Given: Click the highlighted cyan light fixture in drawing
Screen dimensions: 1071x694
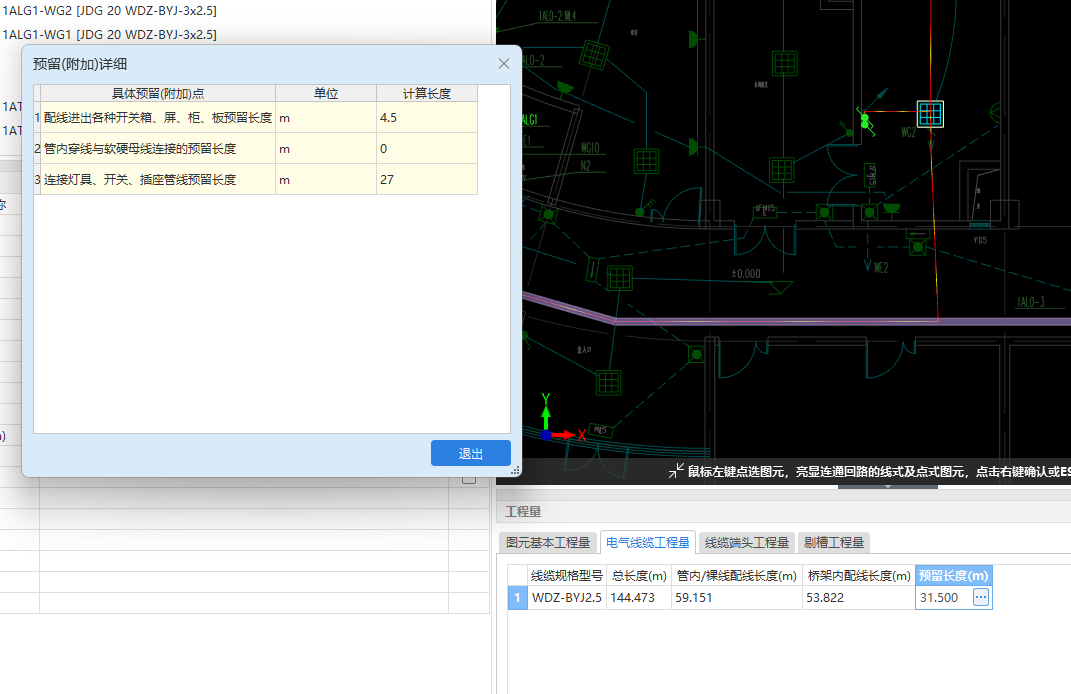Looking at the screenshot, I should click(x=930, y=114).
